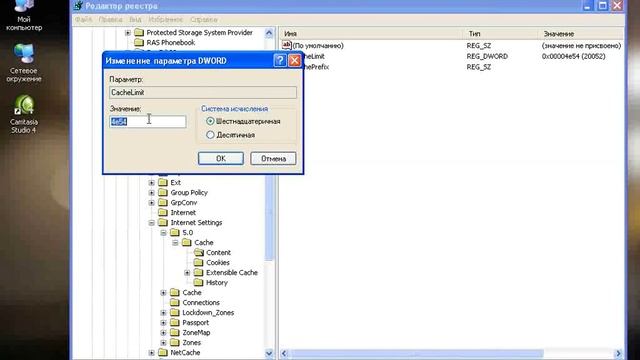The width and height of the screenshot is (640, 360).
Task: Expand the Passport tree node
Action: tap(163, 322)
